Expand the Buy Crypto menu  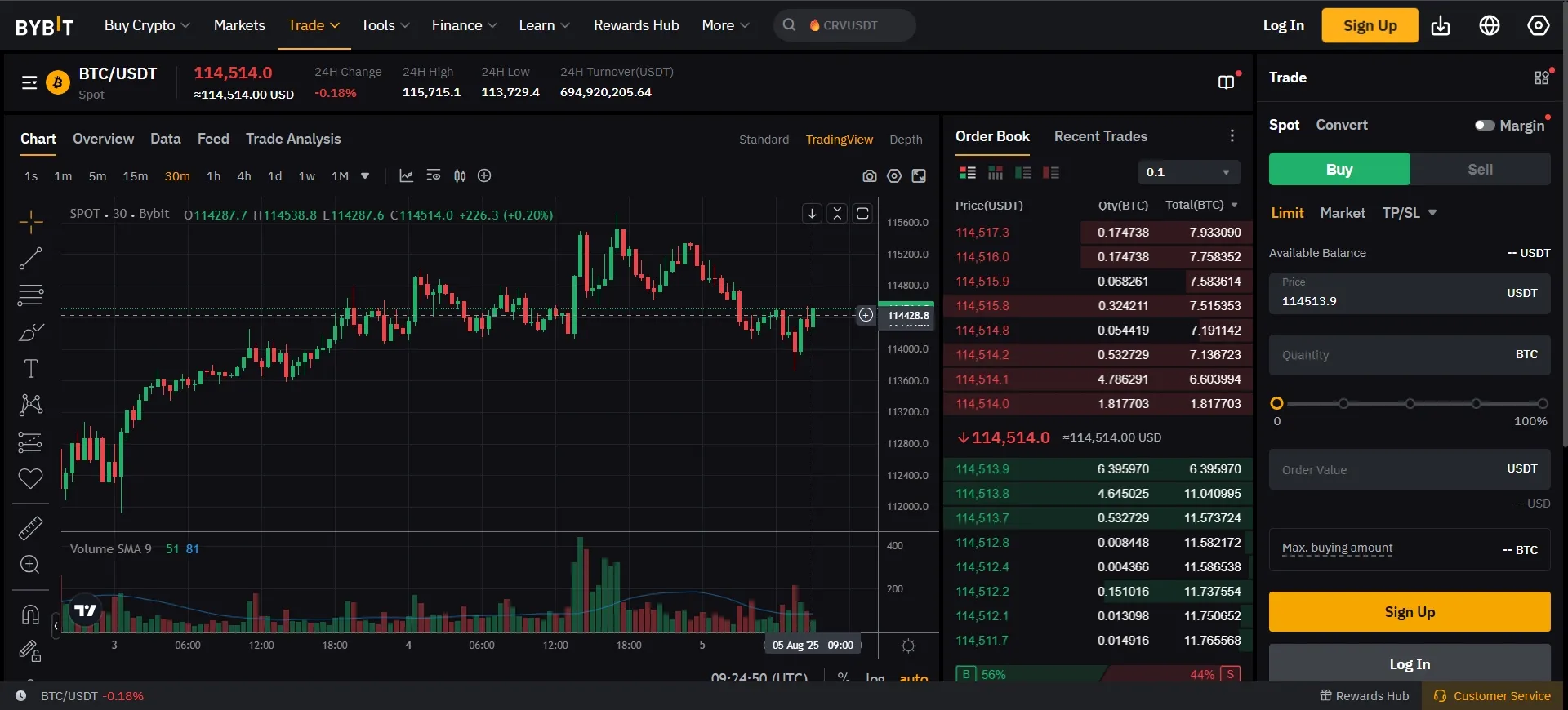(147, 25)
